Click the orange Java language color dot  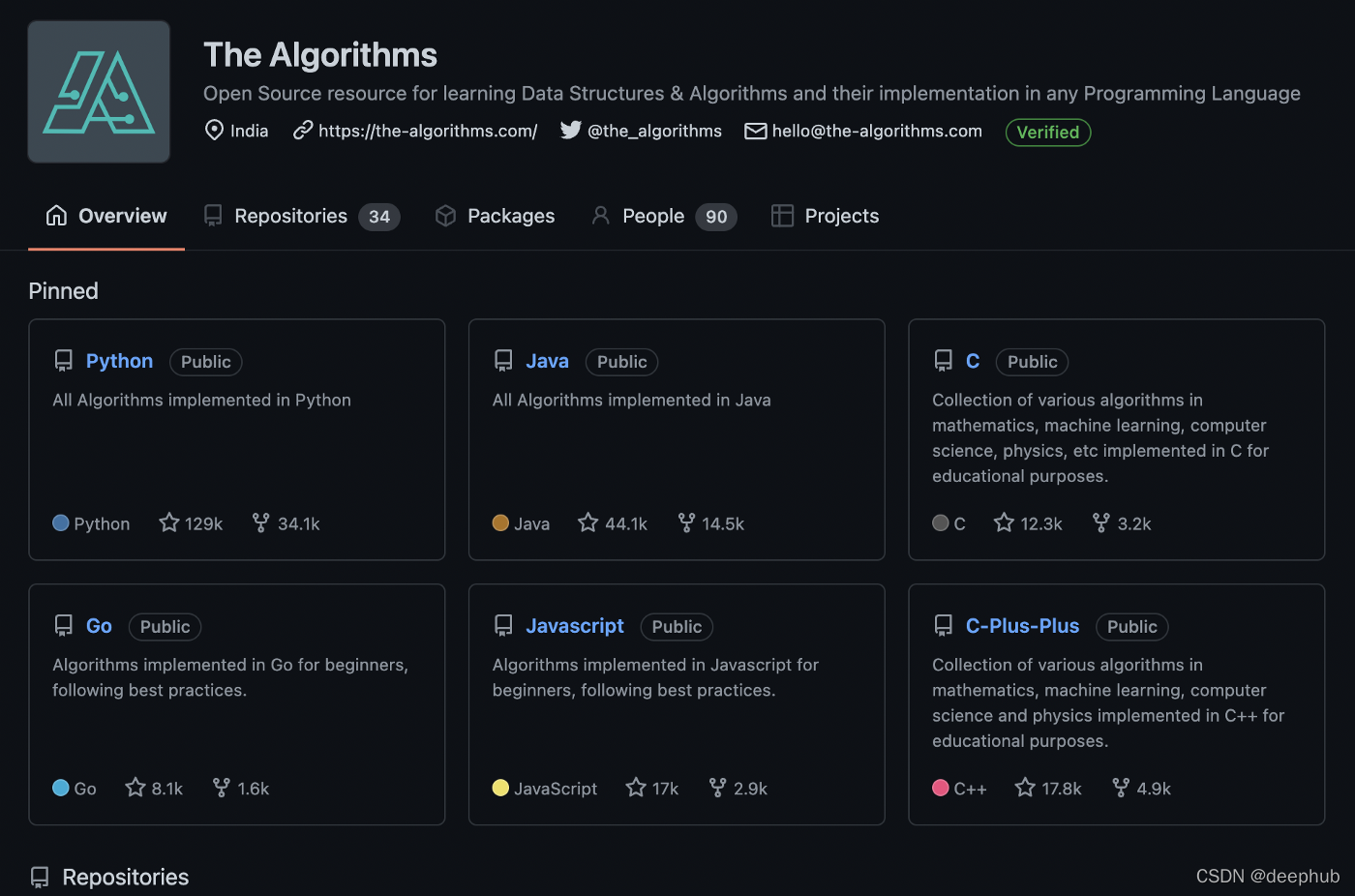500,523
